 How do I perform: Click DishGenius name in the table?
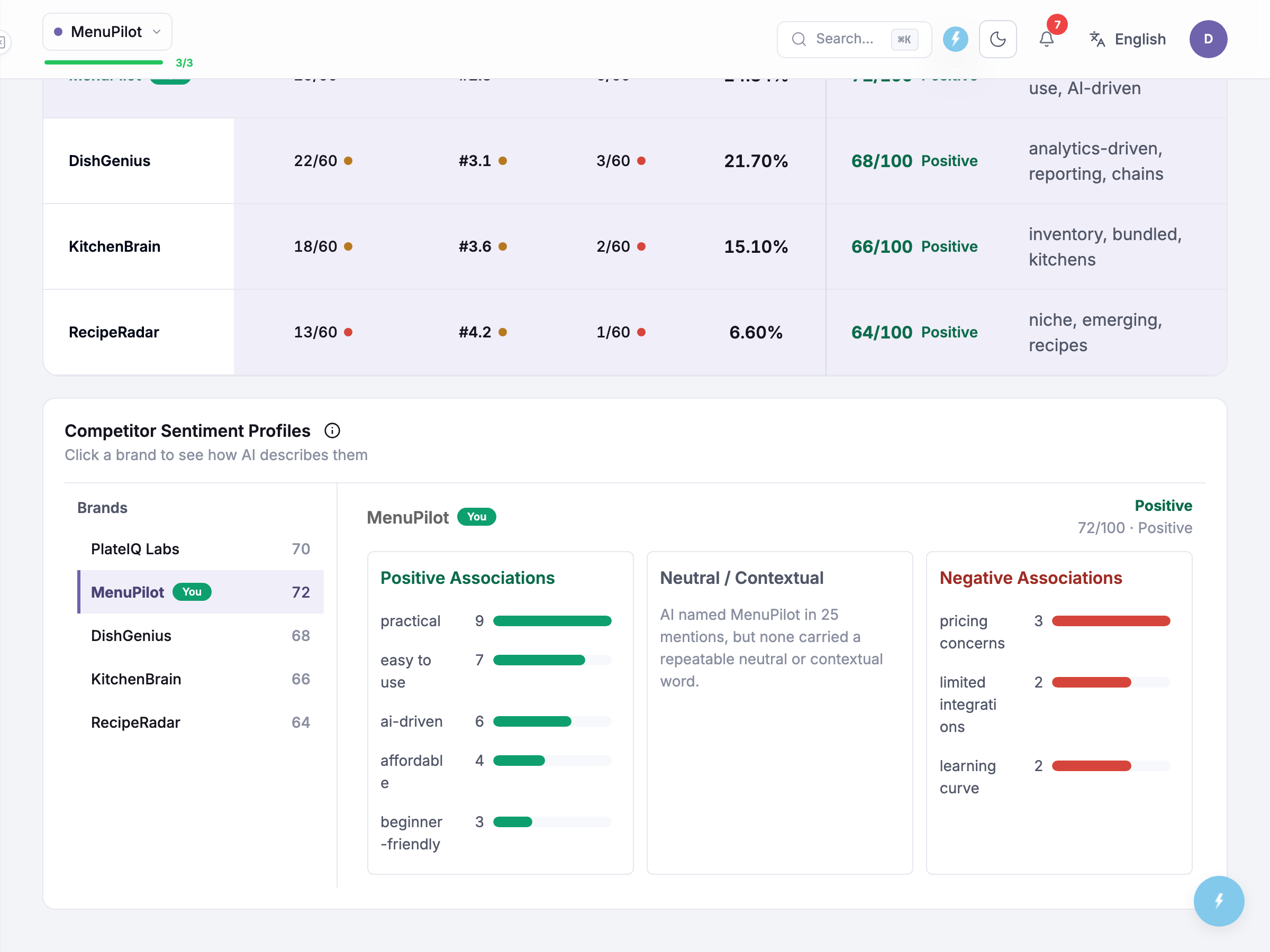109,161
